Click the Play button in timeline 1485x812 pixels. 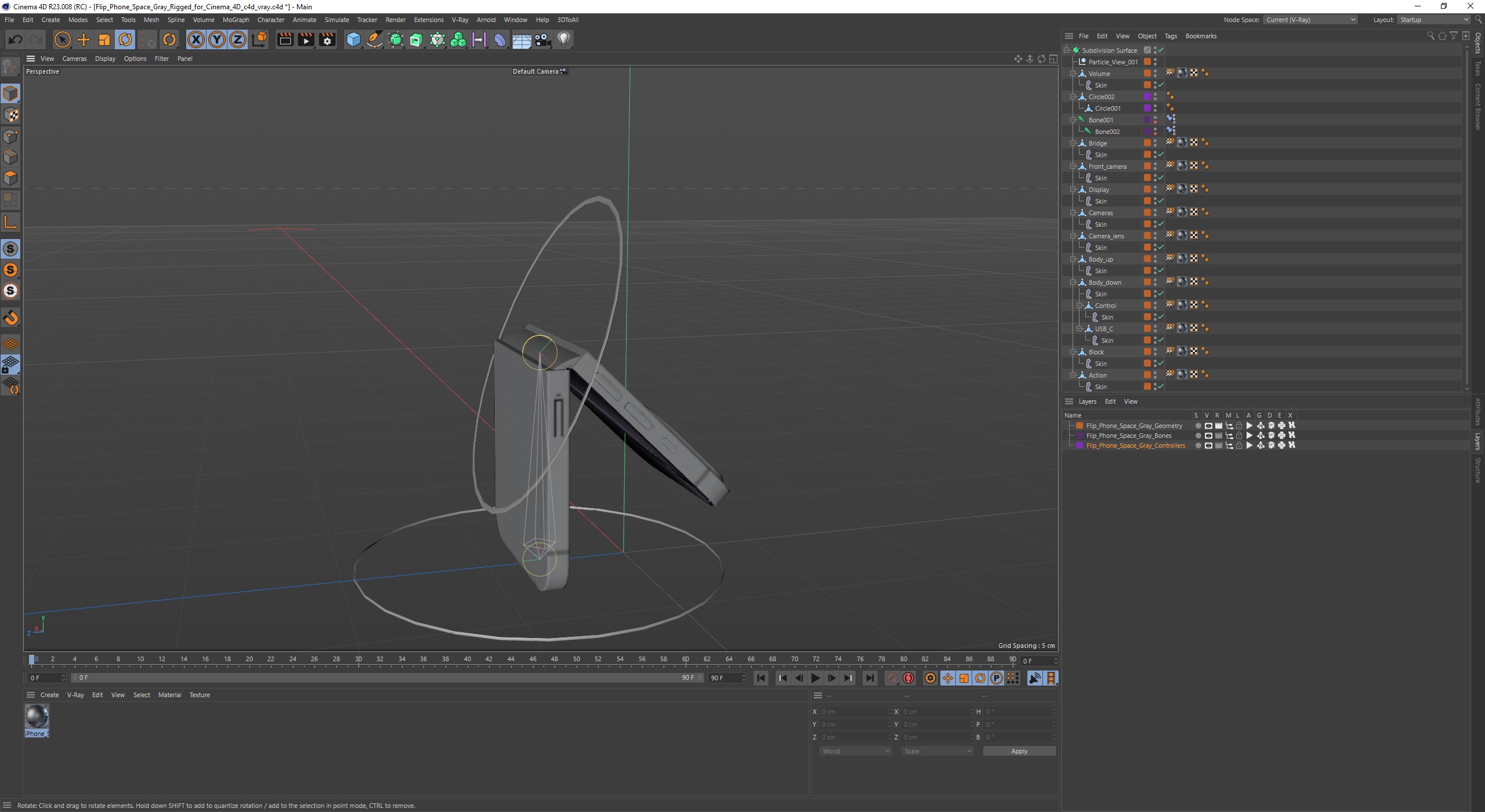click(x=816, y=678)
